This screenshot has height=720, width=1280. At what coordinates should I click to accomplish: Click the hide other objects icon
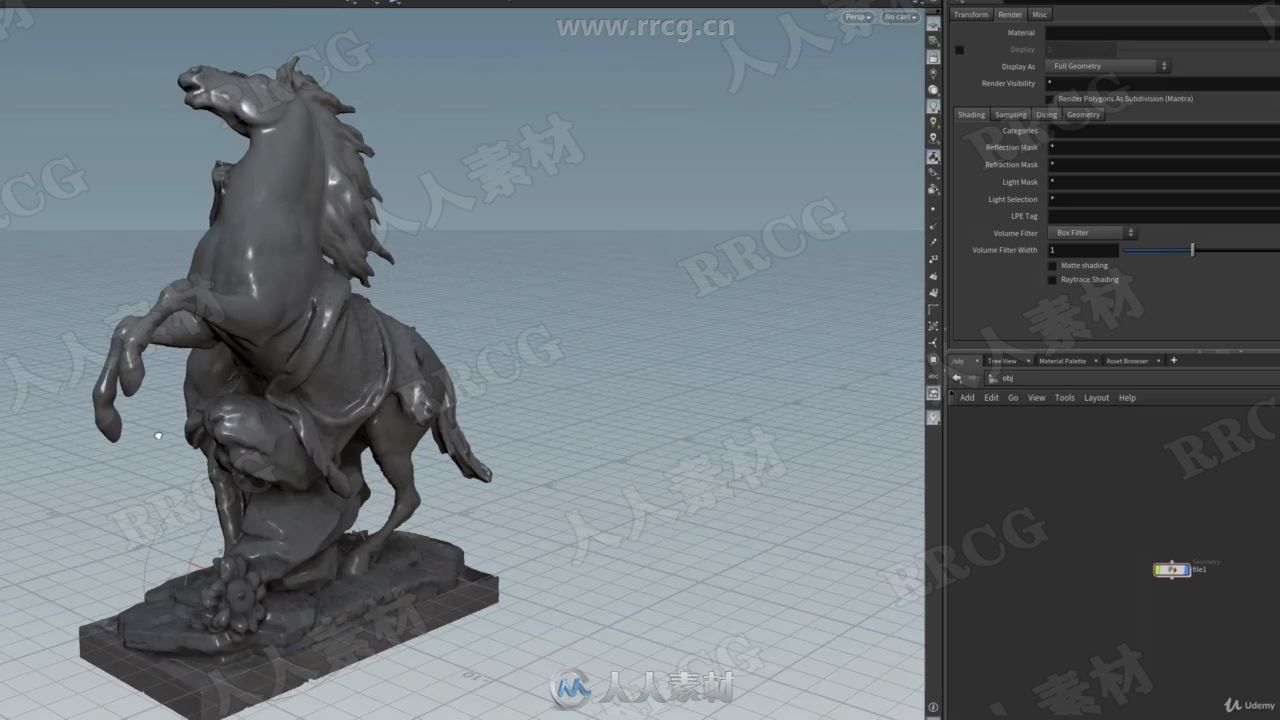pyautogui.click(x=934, y=173)
